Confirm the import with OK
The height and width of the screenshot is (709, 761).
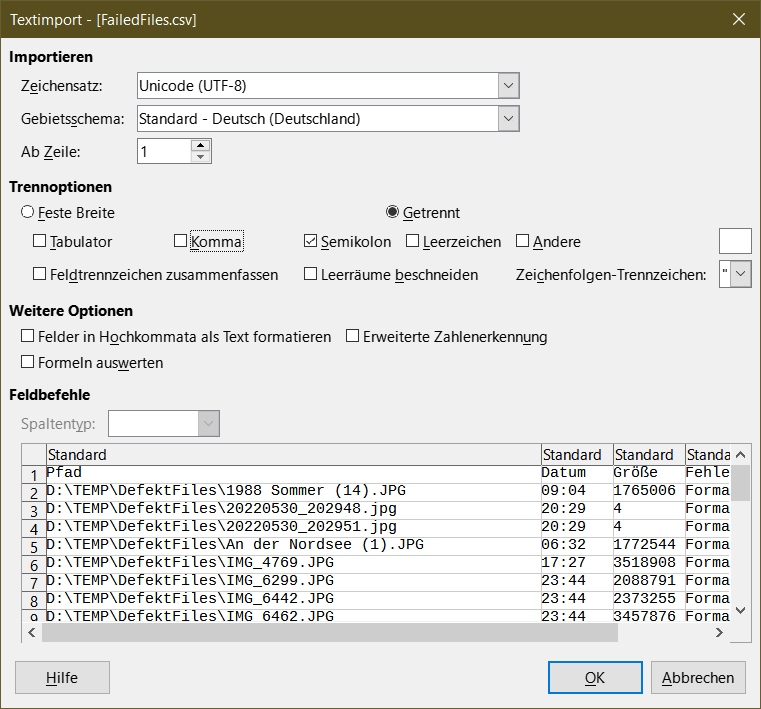point(595,677)
